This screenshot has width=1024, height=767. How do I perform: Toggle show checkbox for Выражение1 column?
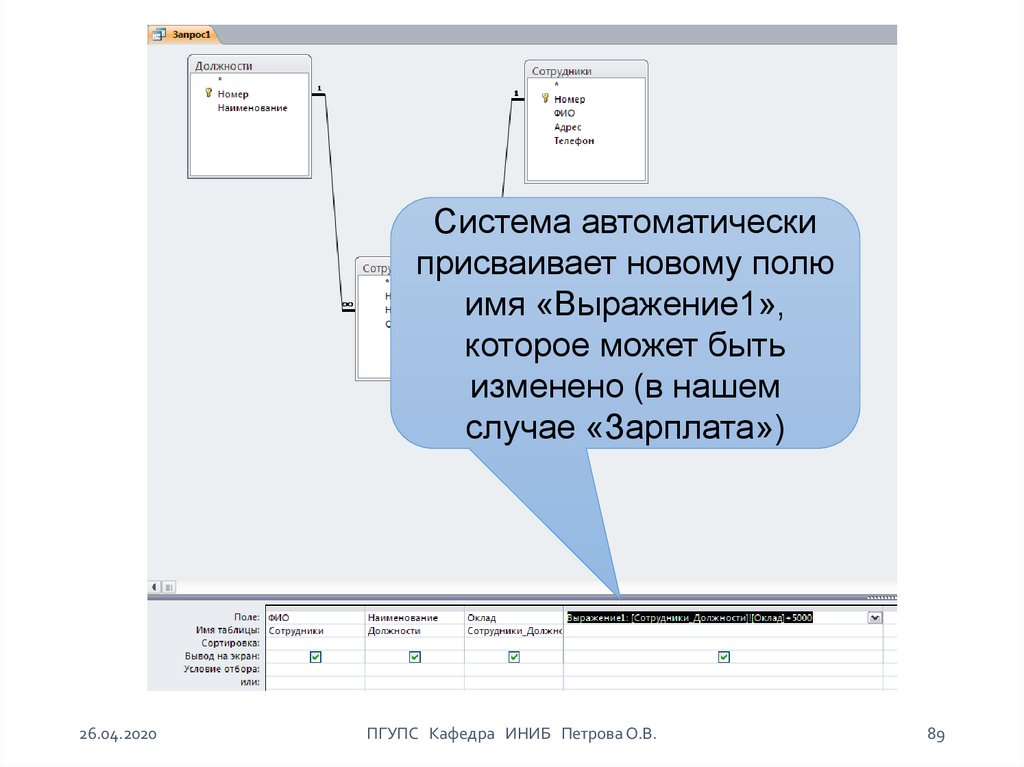(x=723, y=657)
